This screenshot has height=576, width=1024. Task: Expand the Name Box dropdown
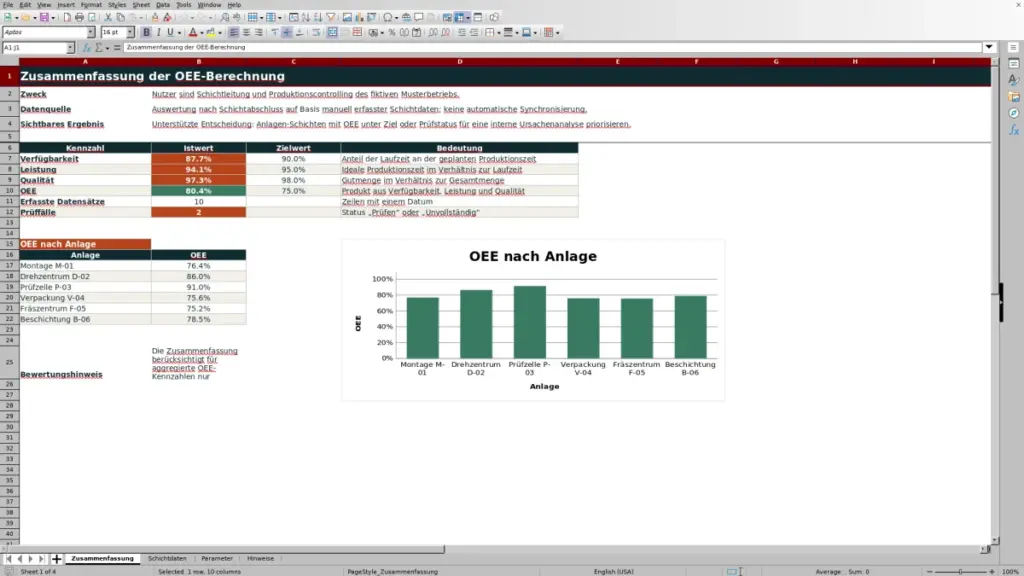tap(70, 48)
